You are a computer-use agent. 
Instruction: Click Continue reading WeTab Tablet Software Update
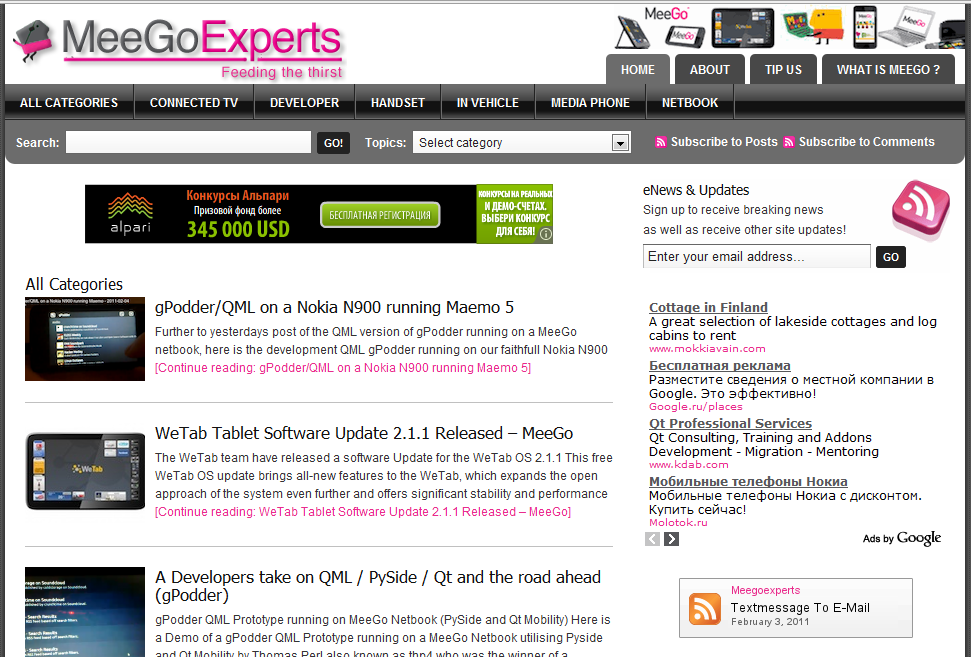(363, 512)
